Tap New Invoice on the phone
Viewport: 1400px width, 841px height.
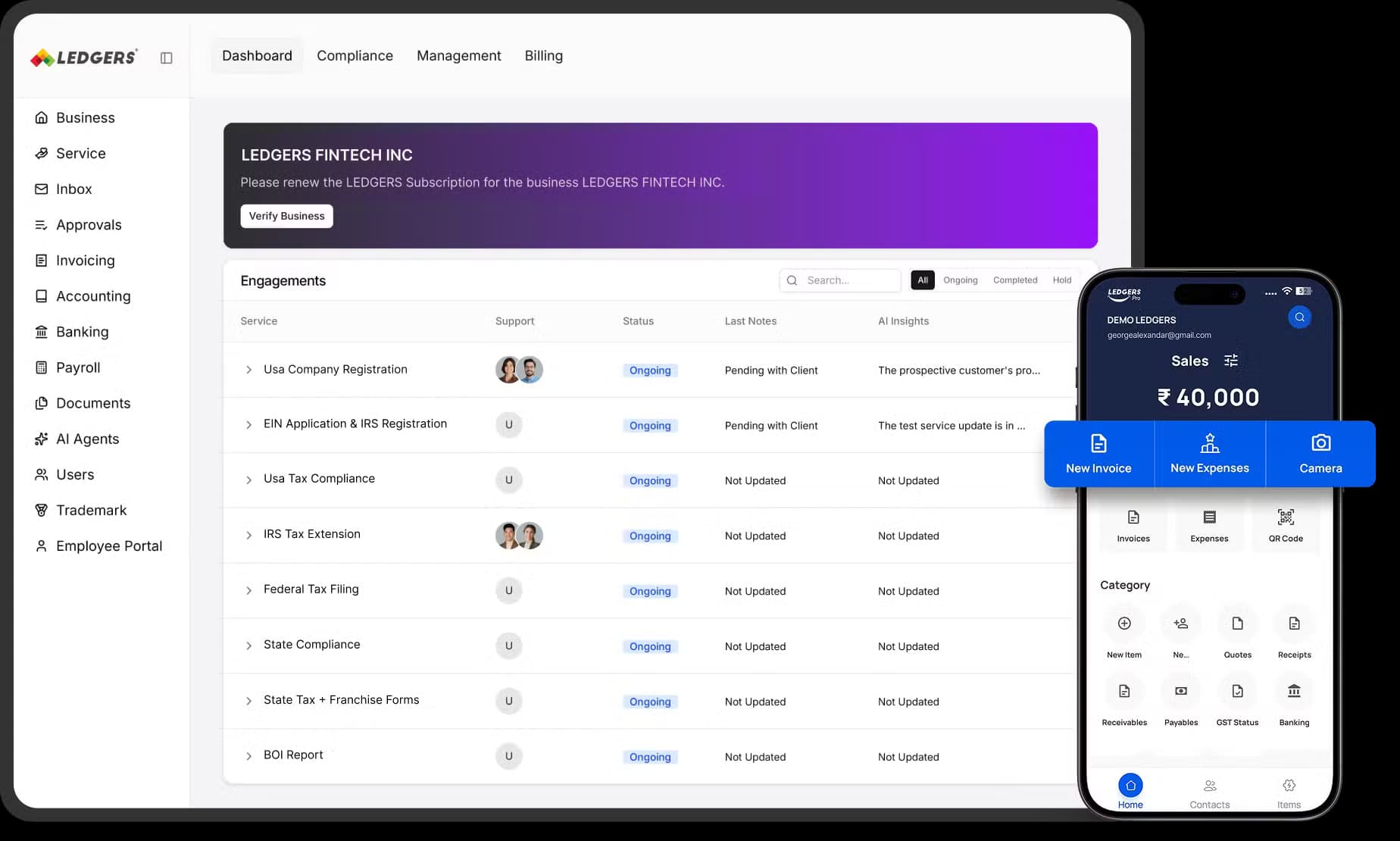(x=1098, y=454)
